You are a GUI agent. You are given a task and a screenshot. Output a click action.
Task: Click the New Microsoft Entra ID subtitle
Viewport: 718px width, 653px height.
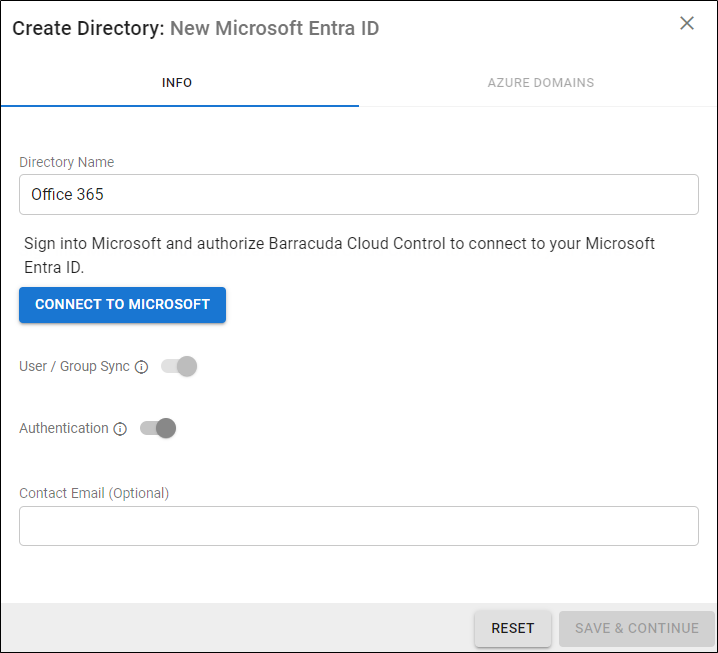point(274,28)
